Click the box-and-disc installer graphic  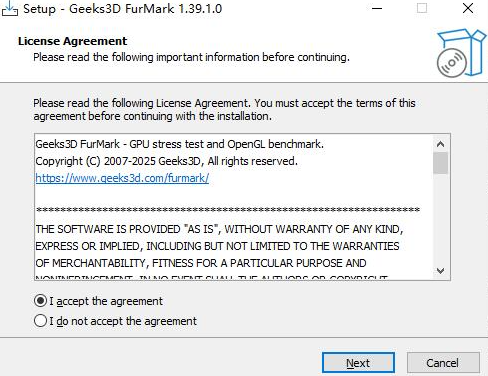tap(461, 53)
